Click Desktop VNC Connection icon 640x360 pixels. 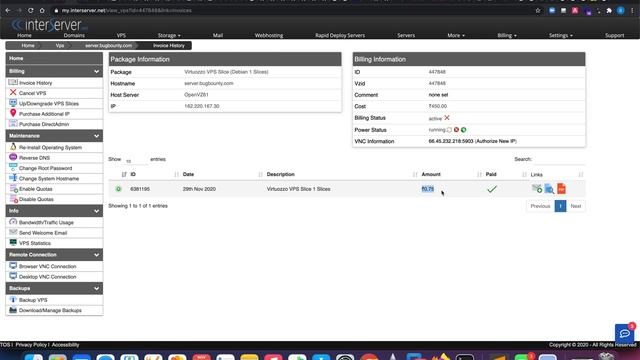pyautogui.click(x=13, y=276)
